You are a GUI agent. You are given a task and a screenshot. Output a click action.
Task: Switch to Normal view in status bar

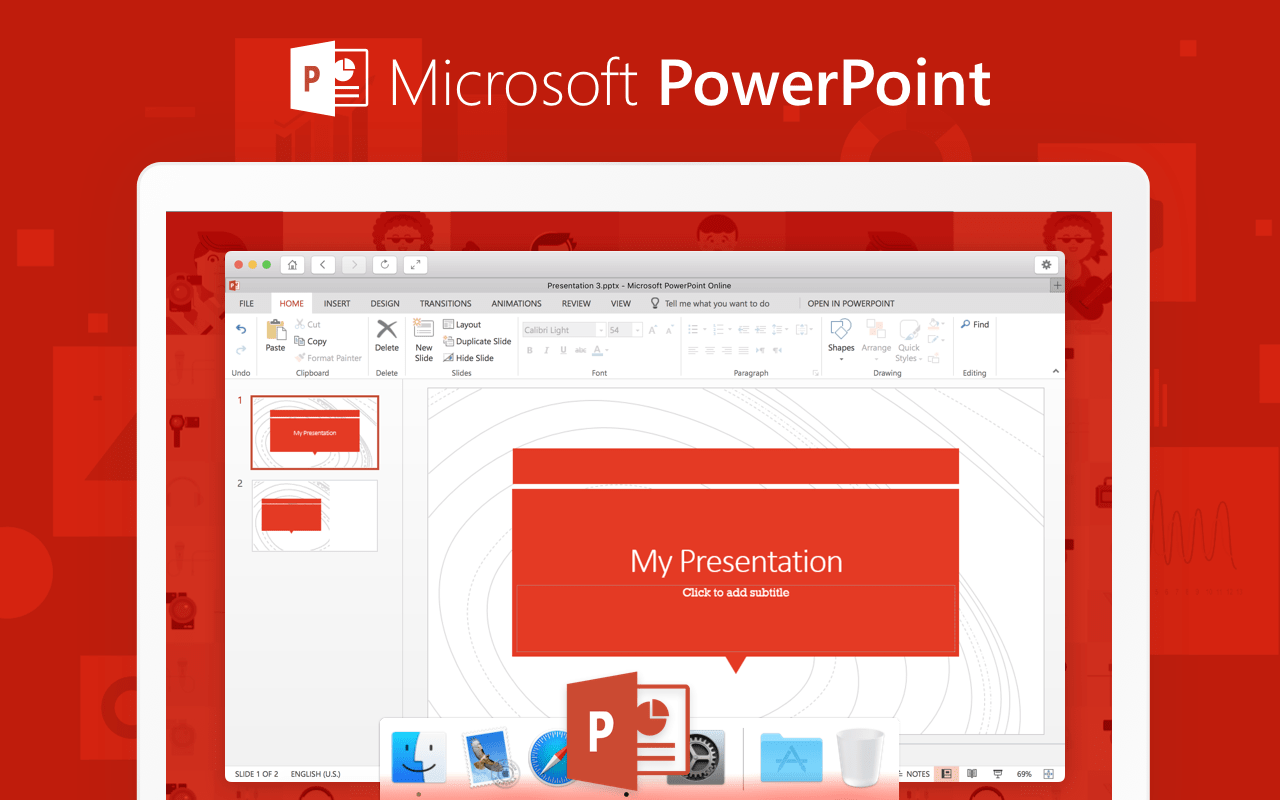pyautogui.click(x=946, y=774)
